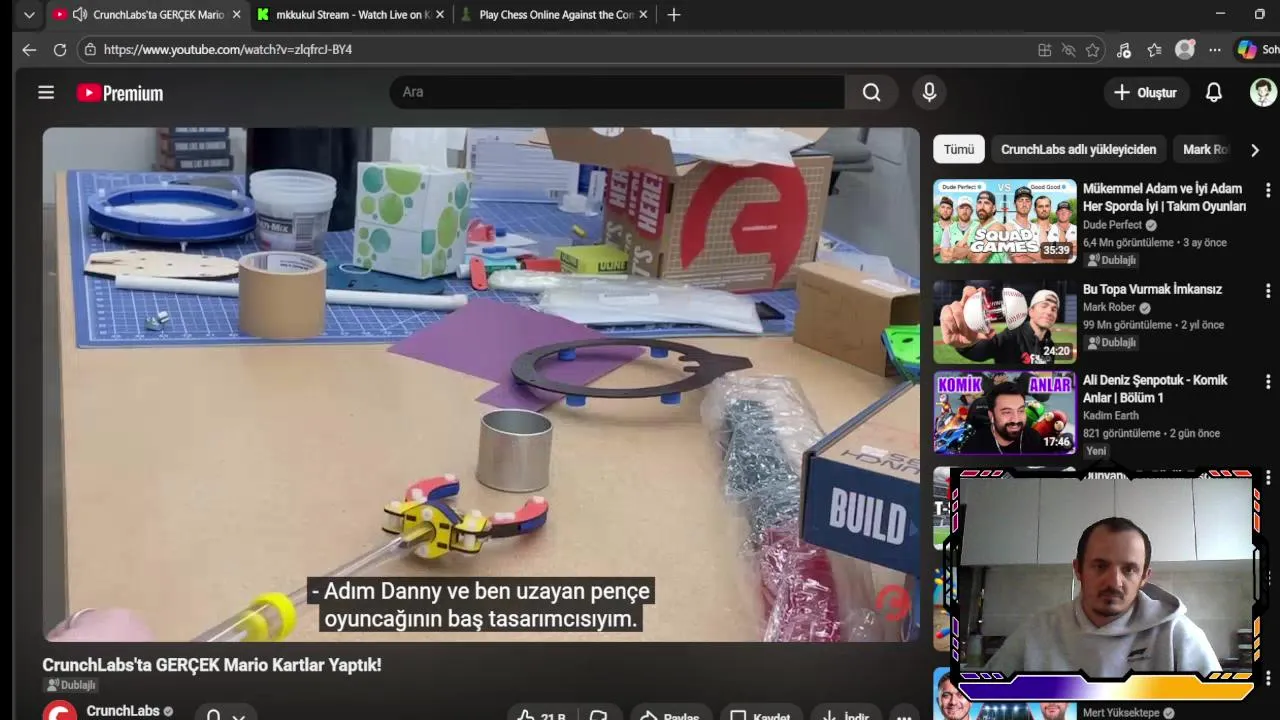Open options for Ali Deniz Şenpotuk video

(x=1268, y=381)
